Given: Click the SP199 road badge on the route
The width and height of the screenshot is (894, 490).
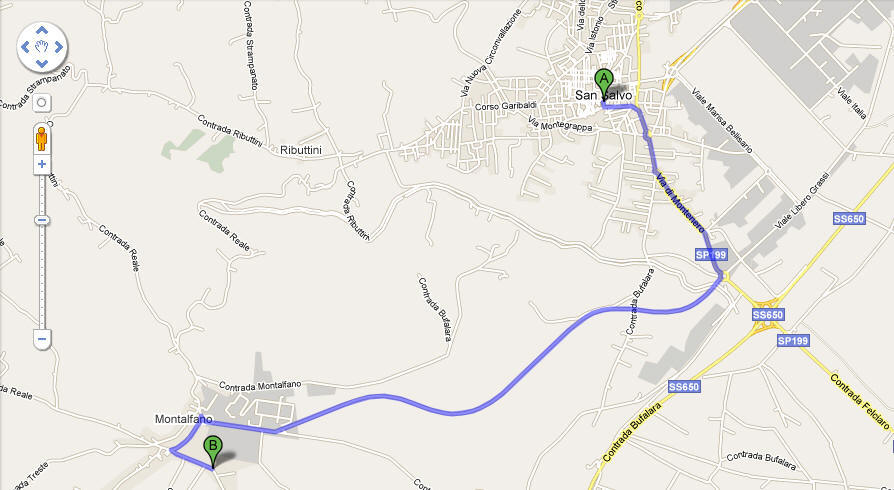Looking at the screenshot, I should click(x=712, y=254).
